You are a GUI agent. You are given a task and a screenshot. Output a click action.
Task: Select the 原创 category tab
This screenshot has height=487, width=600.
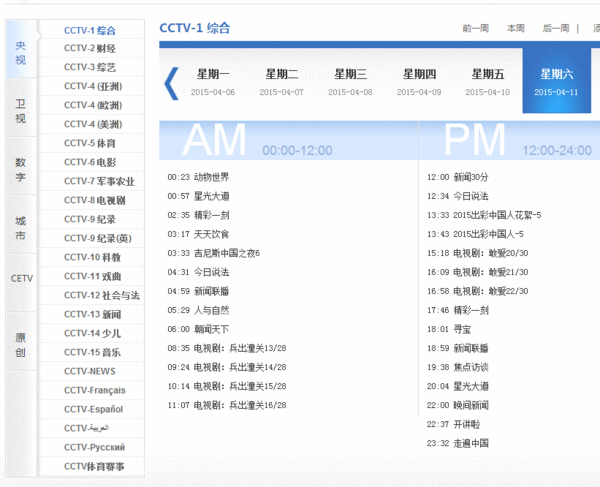(x=21, y=343)
